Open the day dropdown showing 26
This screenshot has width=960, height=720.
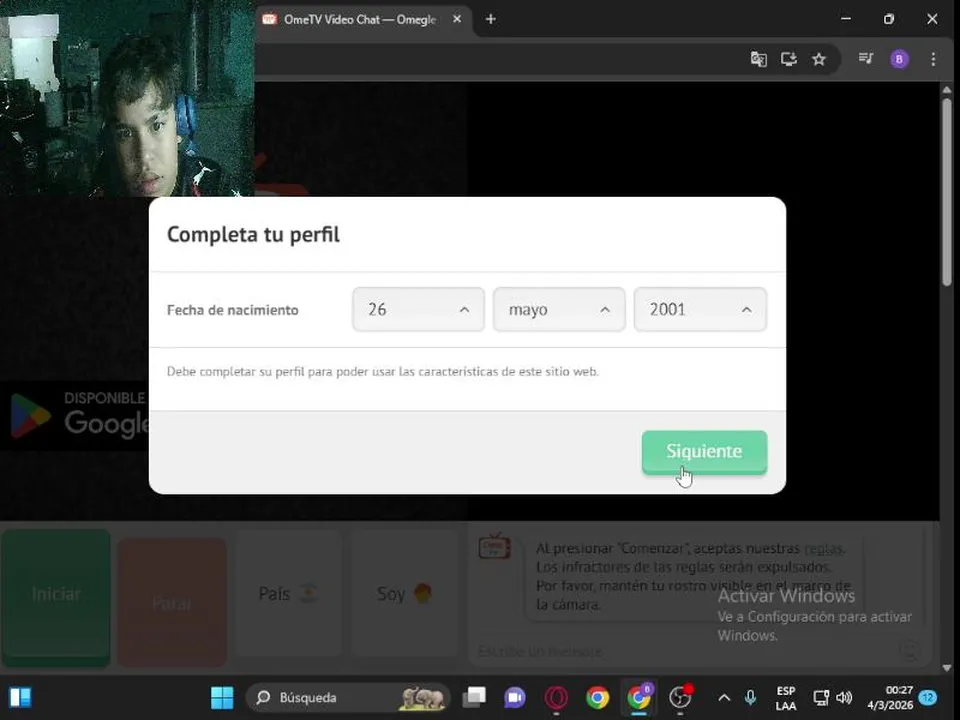coord(418,309)
